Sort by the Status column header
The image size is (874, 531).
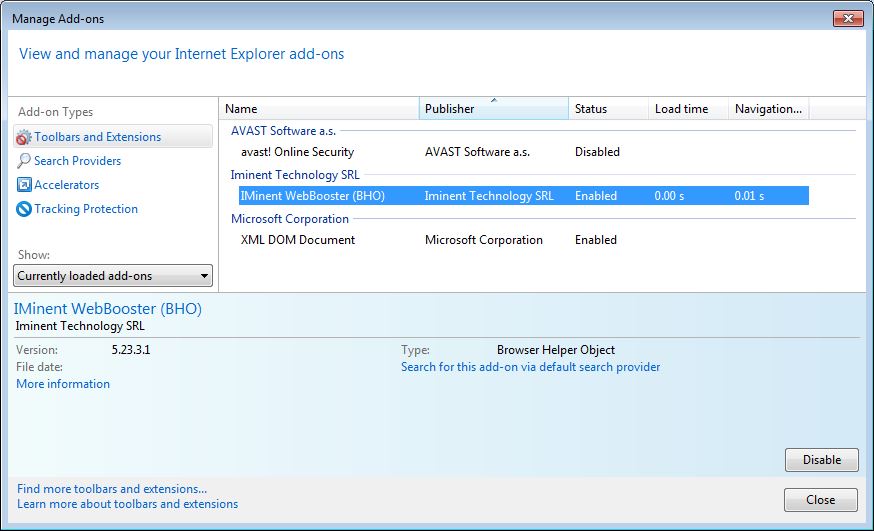tap(608, 109)
